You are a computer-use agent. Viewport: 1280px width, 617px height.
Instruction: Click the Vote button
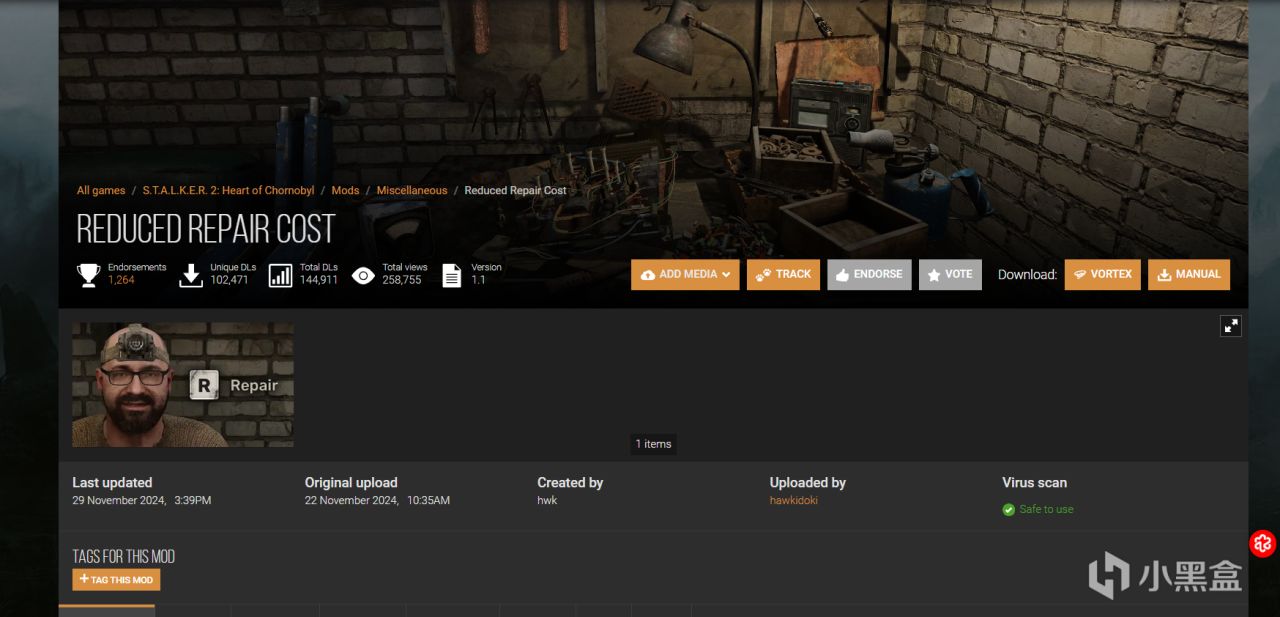click(x=950, y=275)
